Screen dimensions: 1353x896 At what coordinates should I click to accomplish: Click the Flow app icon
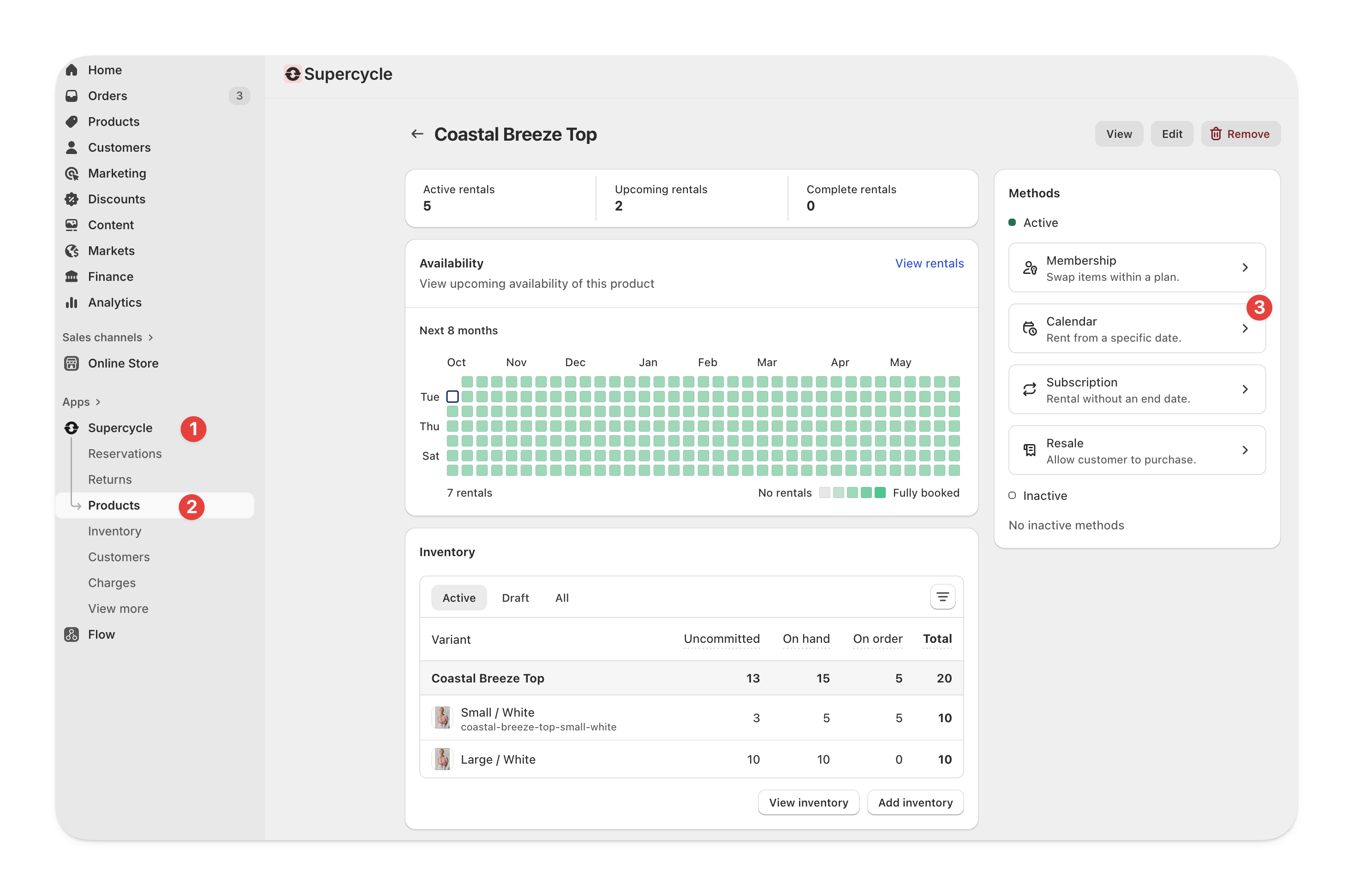(72, 634)
